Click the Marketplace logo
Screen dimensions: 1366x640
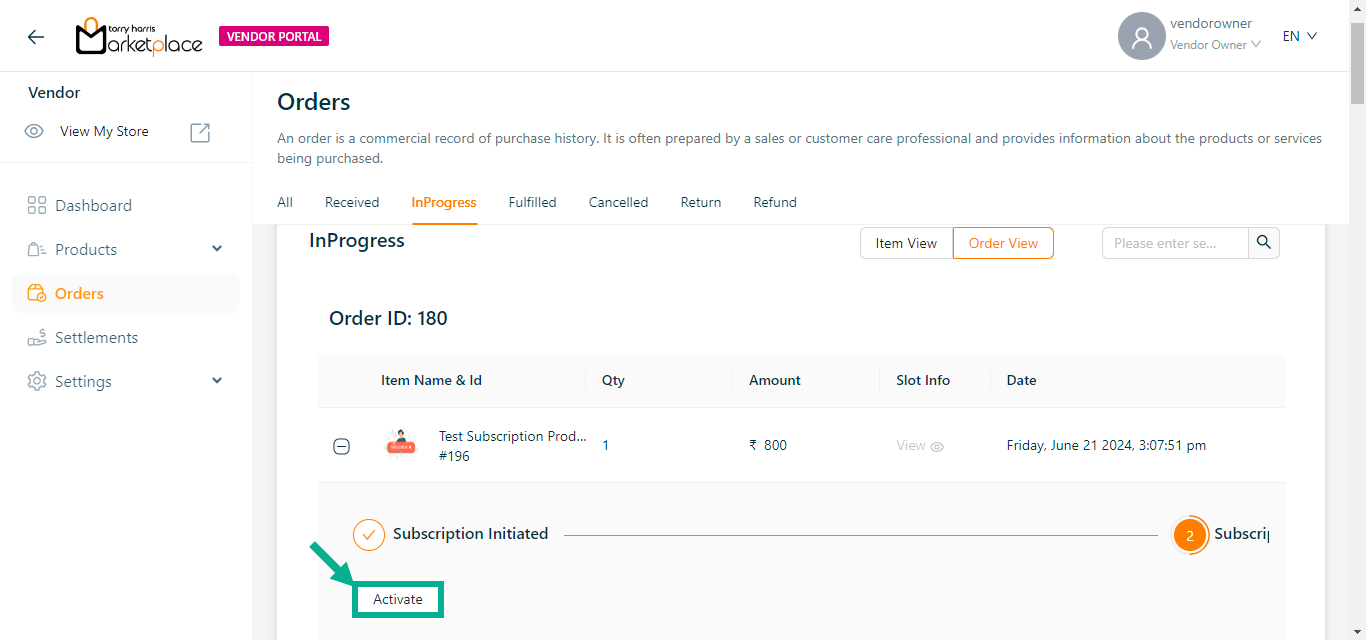point(139,37)
